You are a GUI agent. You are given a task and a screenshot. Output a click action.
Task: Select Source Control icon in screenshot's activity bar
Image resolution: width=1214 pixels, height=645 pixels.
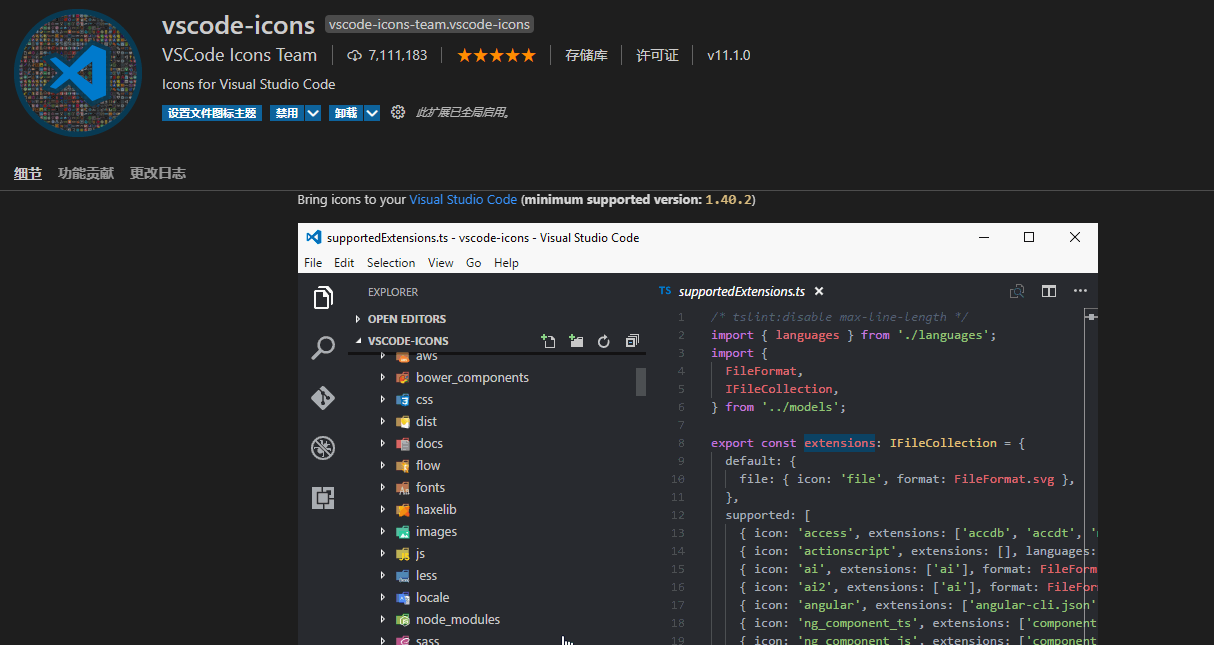click(323, 398)
